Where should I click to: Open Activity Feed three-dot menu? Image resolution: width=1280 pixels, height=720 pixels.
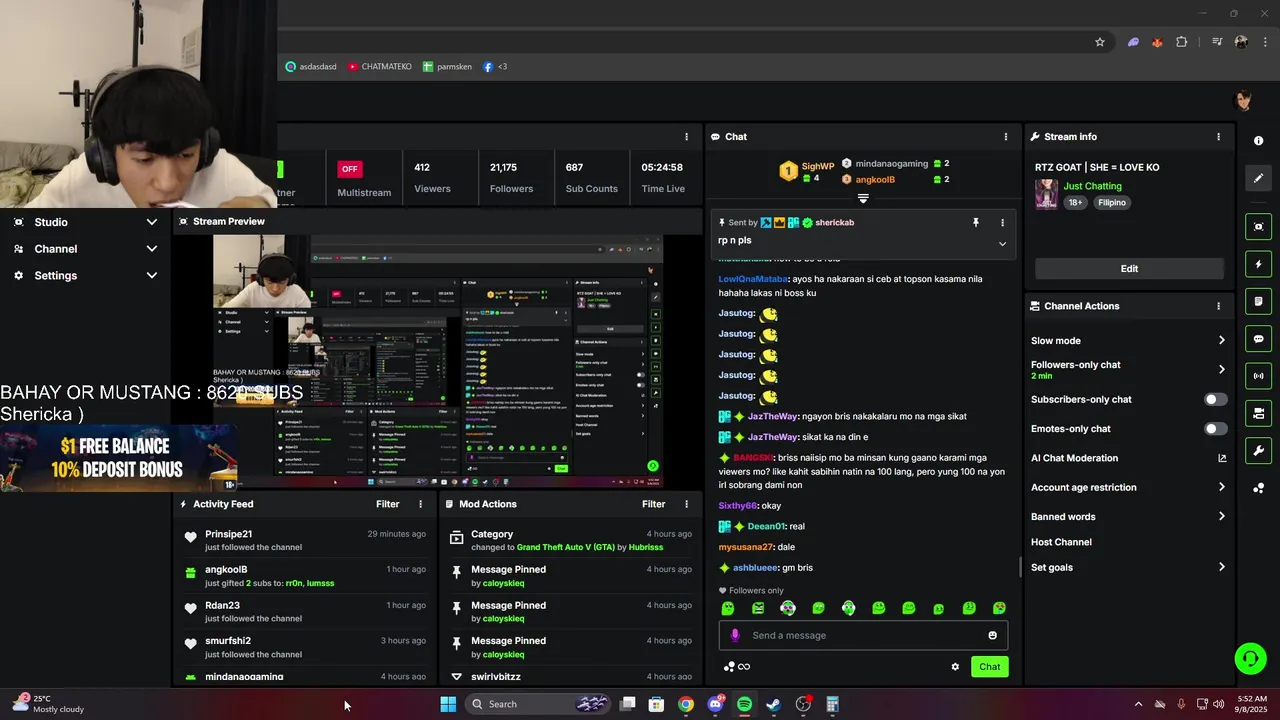pyautogui.click(x=420, y=504)
